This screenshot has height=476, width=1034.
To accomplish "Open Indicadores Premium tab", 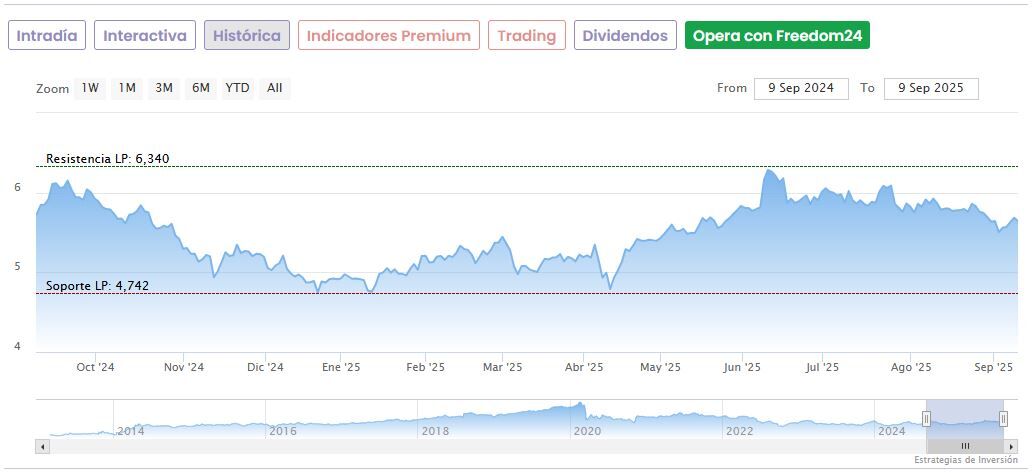I will tap(388, 36).
